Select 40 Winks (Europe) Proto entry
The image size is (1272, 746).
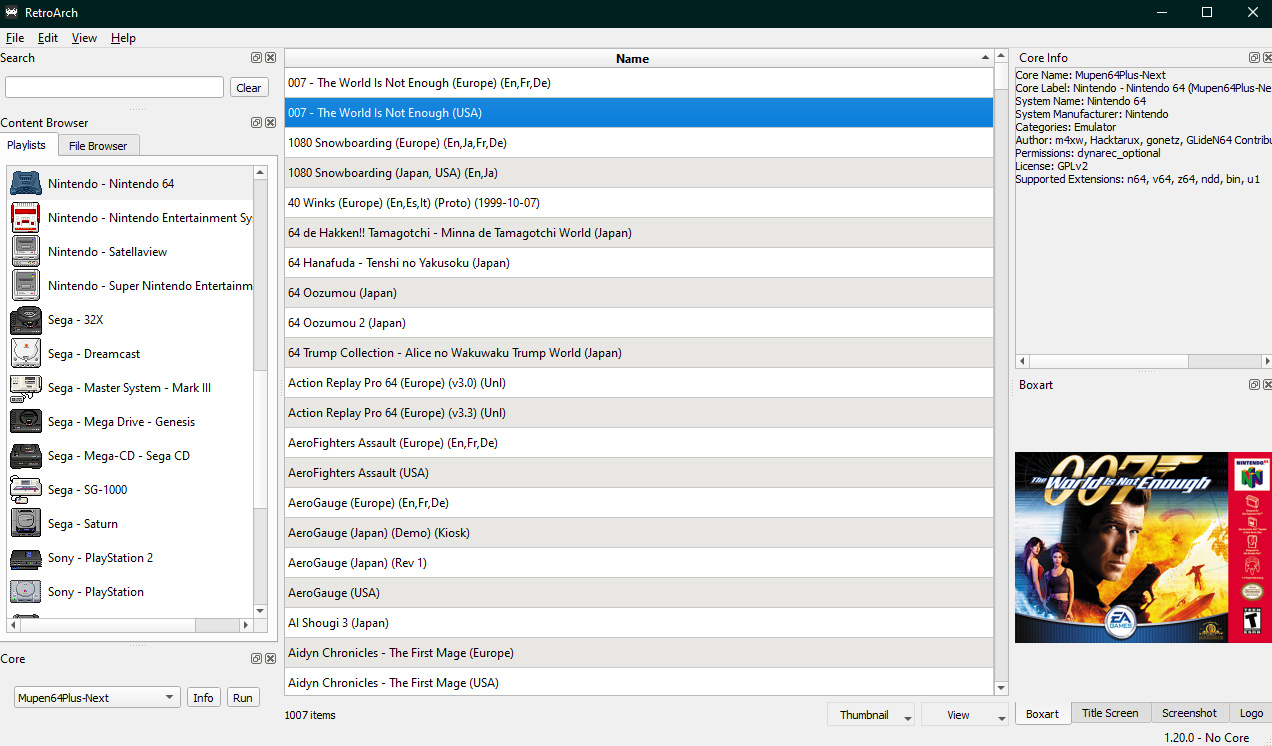pos(639,203)
